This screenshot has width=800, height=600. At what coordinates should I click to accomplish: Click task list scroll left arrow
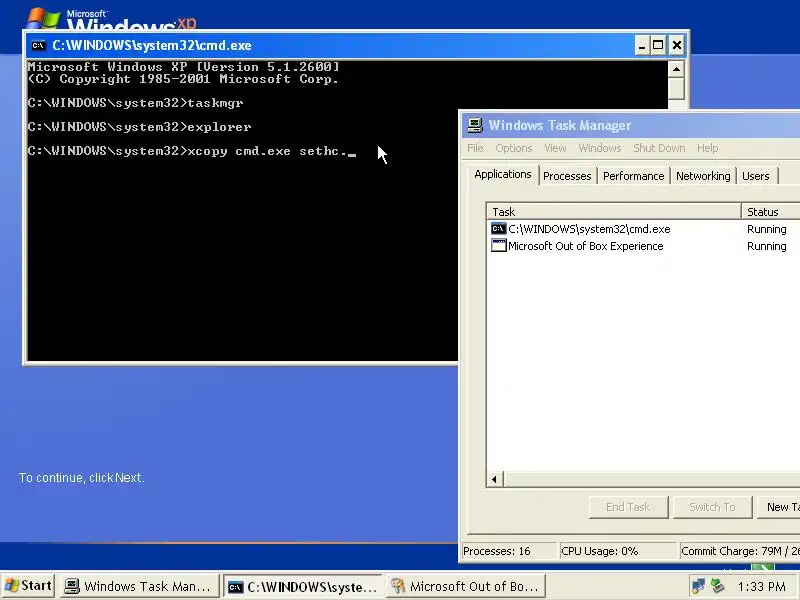pos(494,479)
